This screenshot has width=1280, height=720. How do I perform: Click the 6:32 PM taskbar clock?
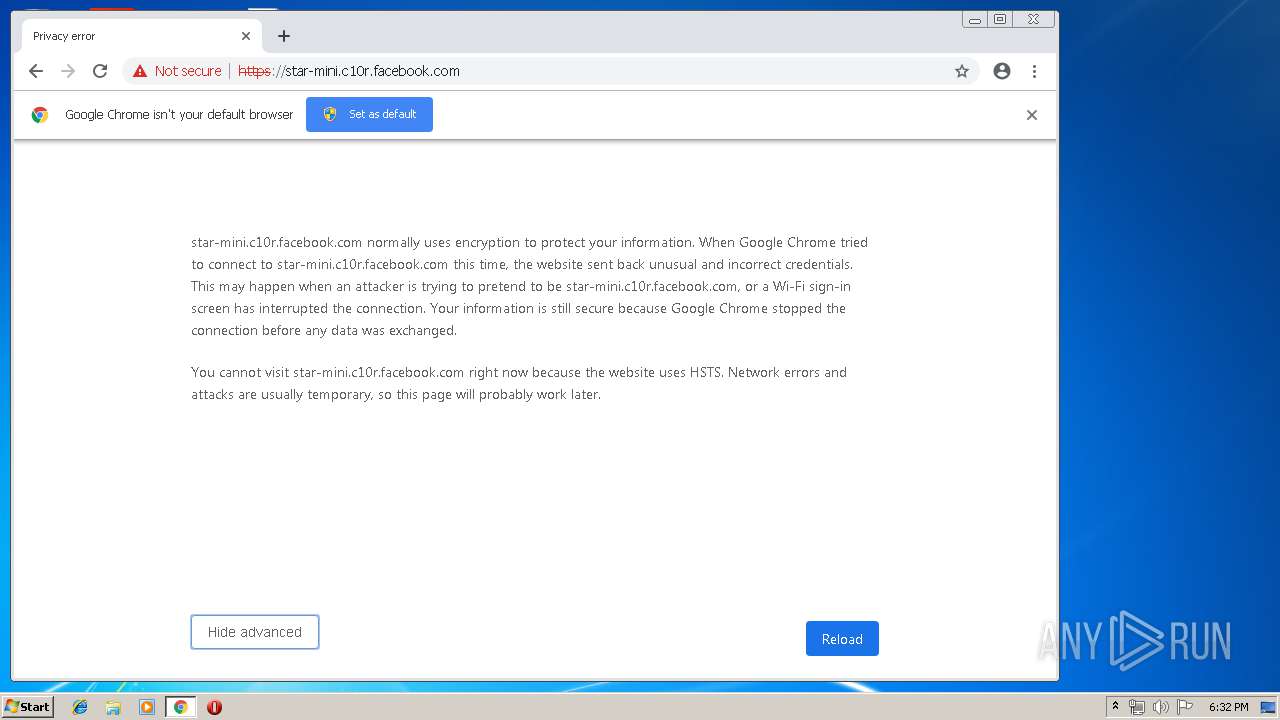[x=1228, y=707]
